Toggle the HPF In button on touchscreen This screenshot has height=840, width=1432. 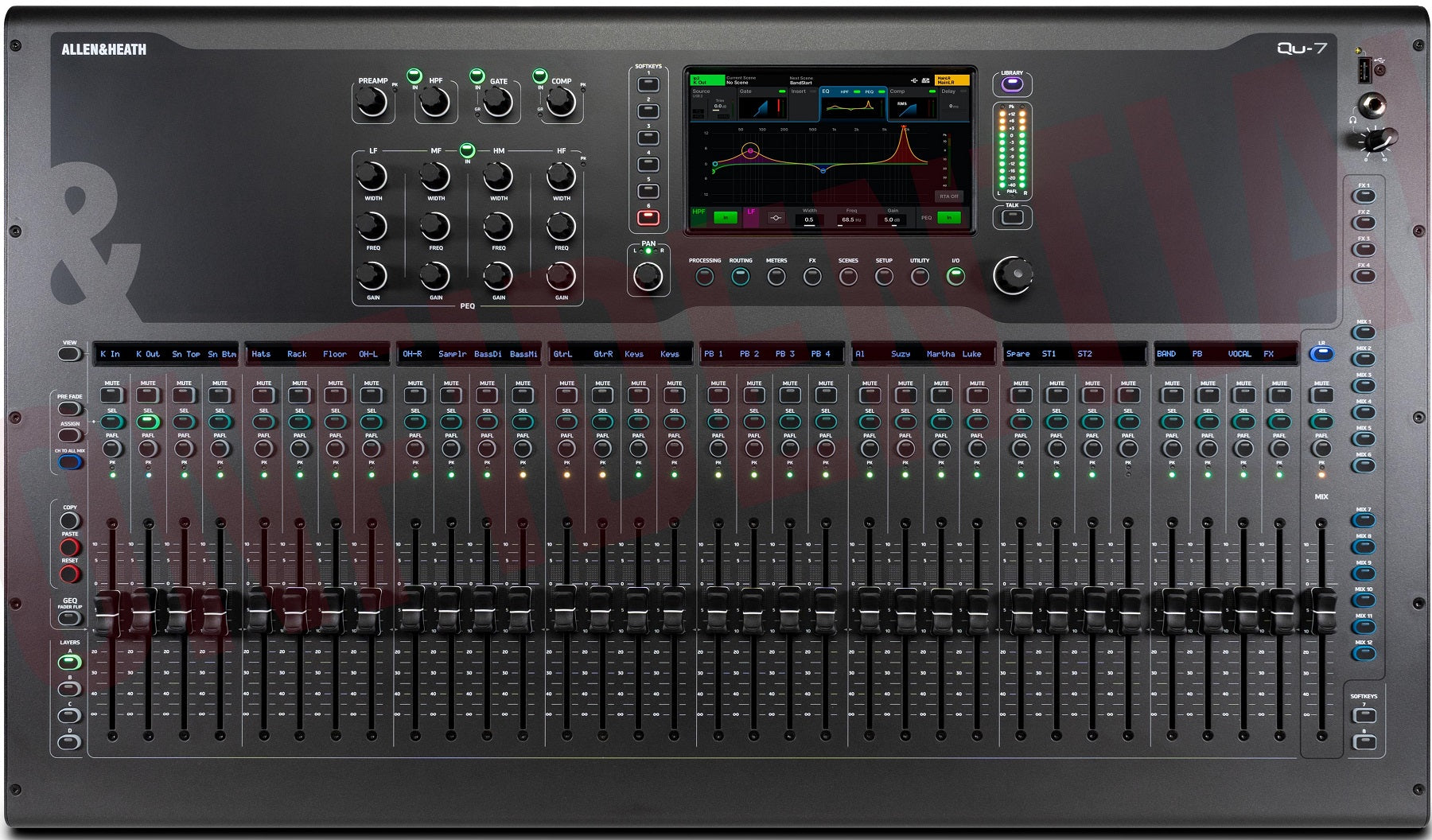[726, 218]
